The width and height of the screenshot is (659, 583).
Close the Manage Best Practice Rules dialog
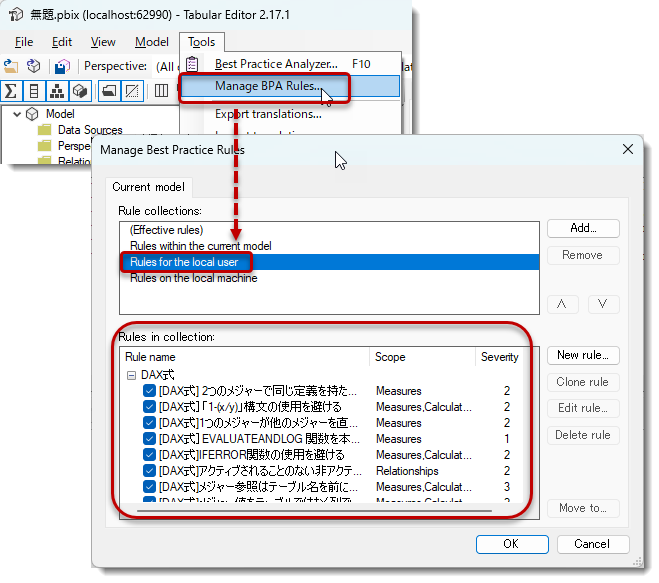coord(628,149)
